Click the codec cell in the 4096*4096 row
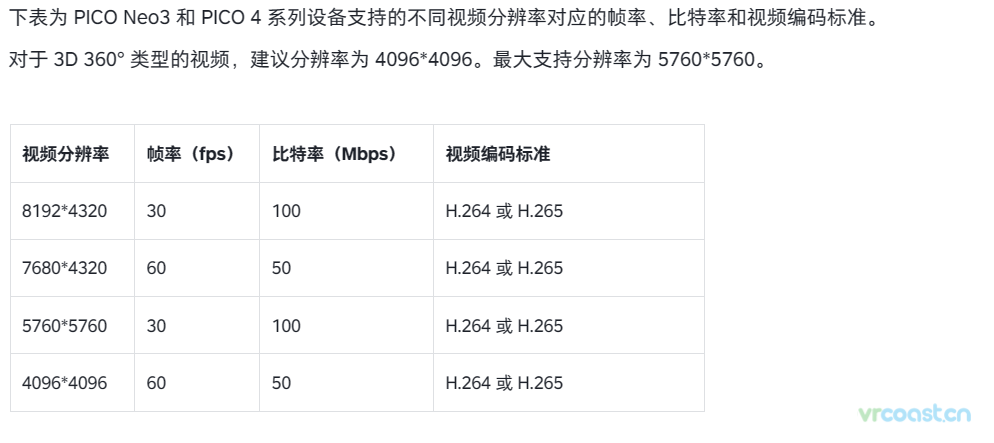The image size is (994, 443). coord(569,383)
